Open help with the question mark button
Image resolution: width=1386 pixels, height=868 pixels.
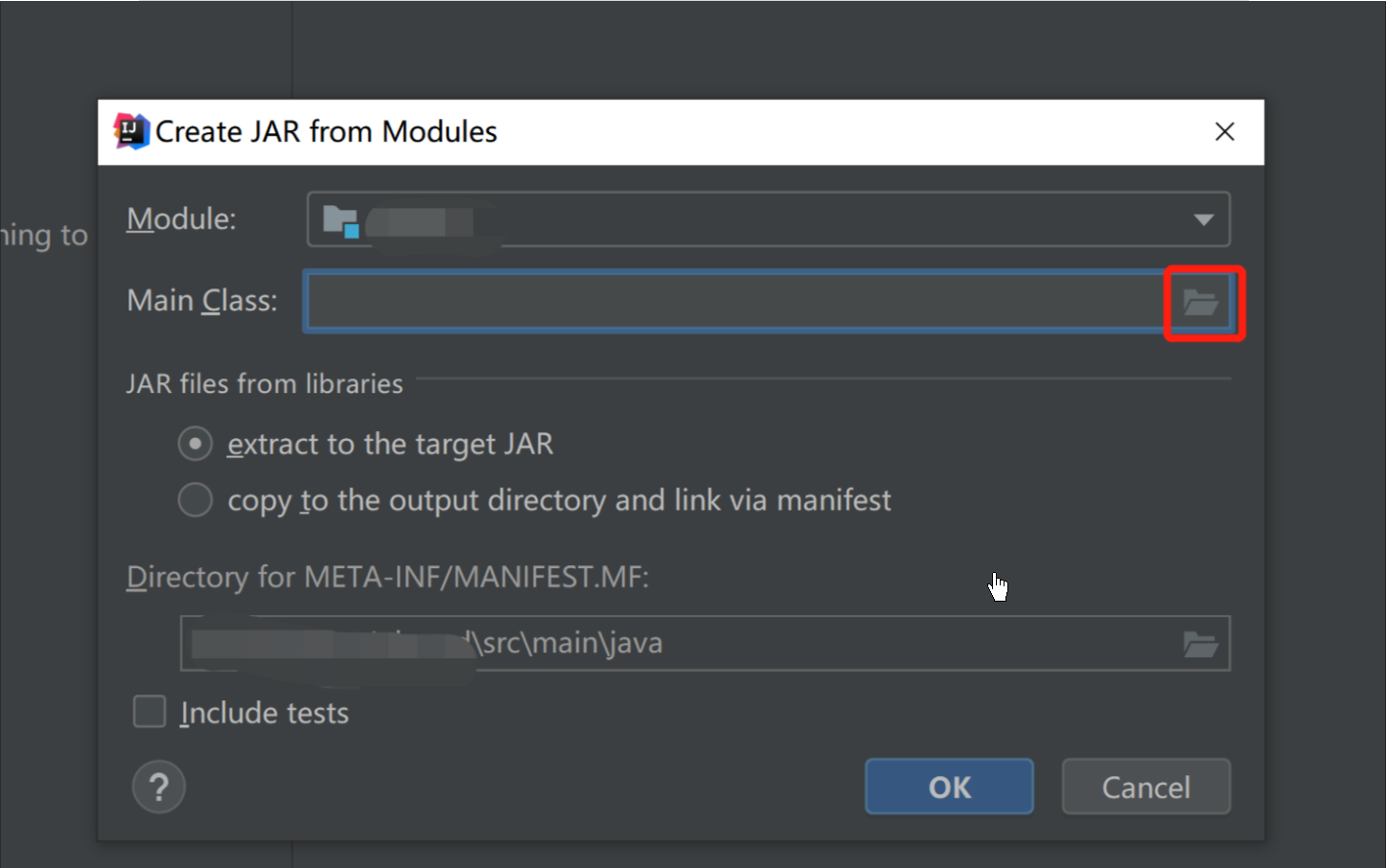158,787
